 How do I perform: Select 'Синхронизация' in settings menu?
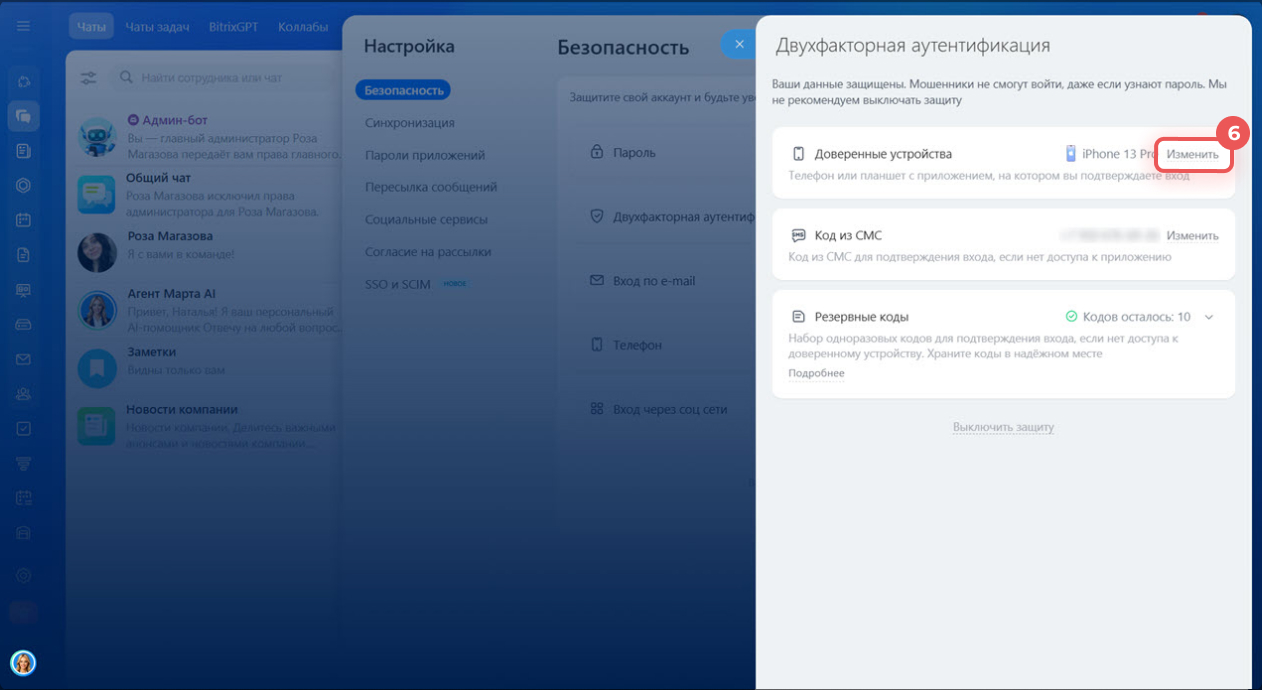click(x=410, y=123)
